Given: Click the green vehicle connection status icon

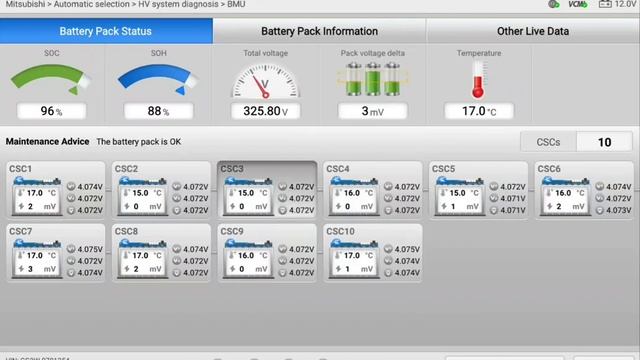Looking at the screenshot, I should 554,4.
